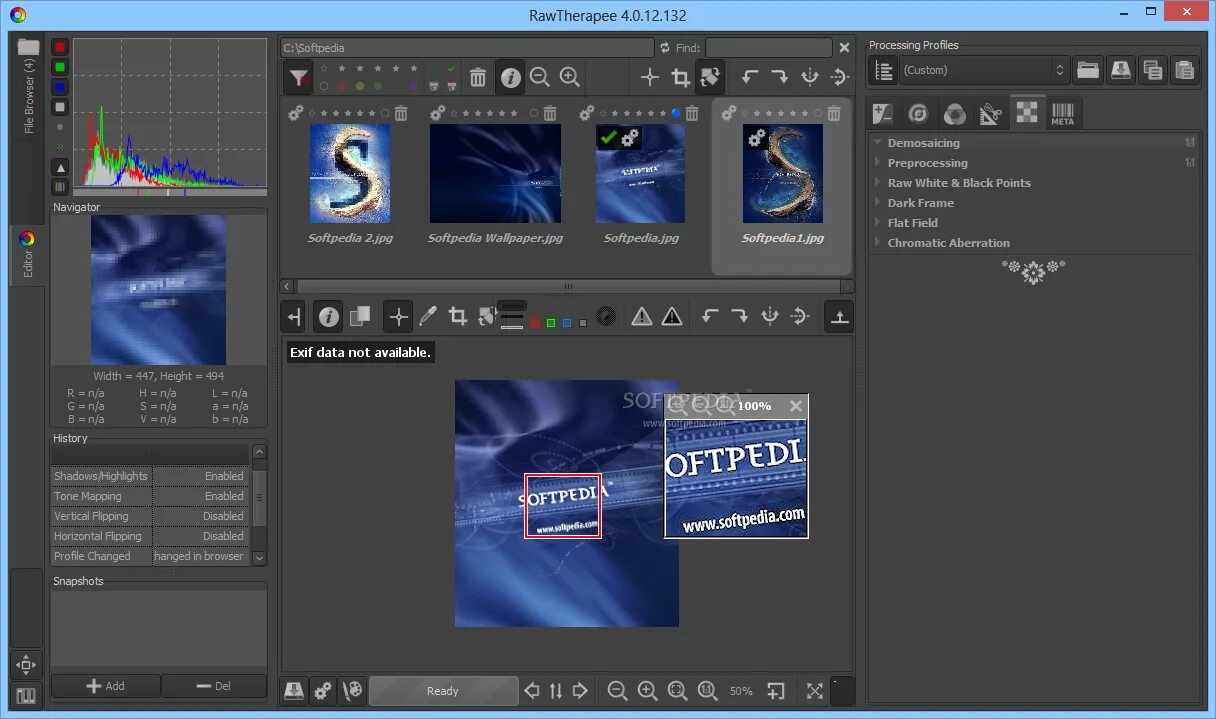The height and width of the screenshot is (719, 1216).
Task: Fit image to screen with zoom fit icon
Action: [677, 690]
